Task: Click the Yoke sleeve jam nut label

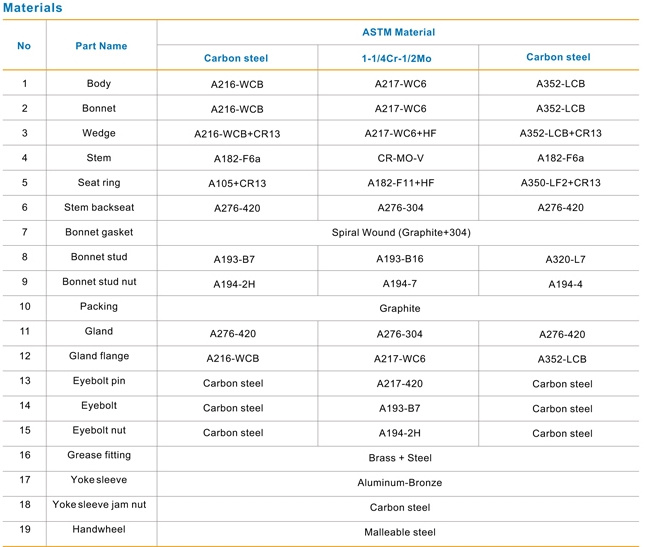Action: coord(99,505)
